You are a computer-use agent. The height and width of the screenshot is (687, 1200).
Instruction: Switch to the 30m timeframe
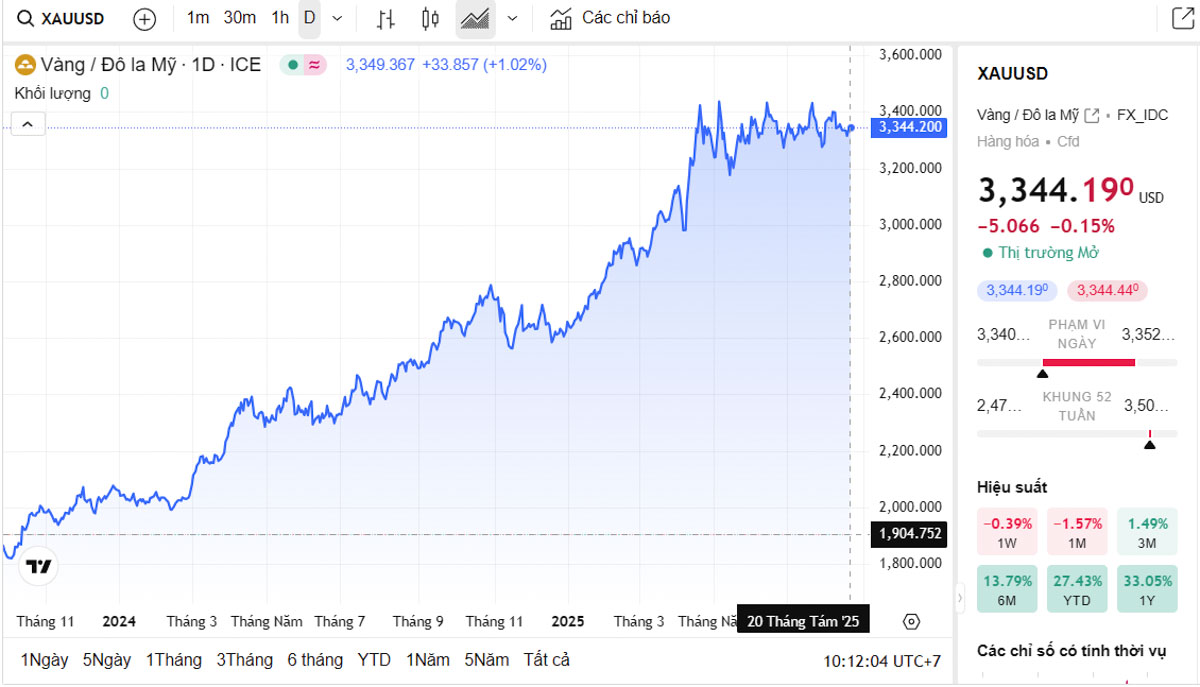coord(240,18)
